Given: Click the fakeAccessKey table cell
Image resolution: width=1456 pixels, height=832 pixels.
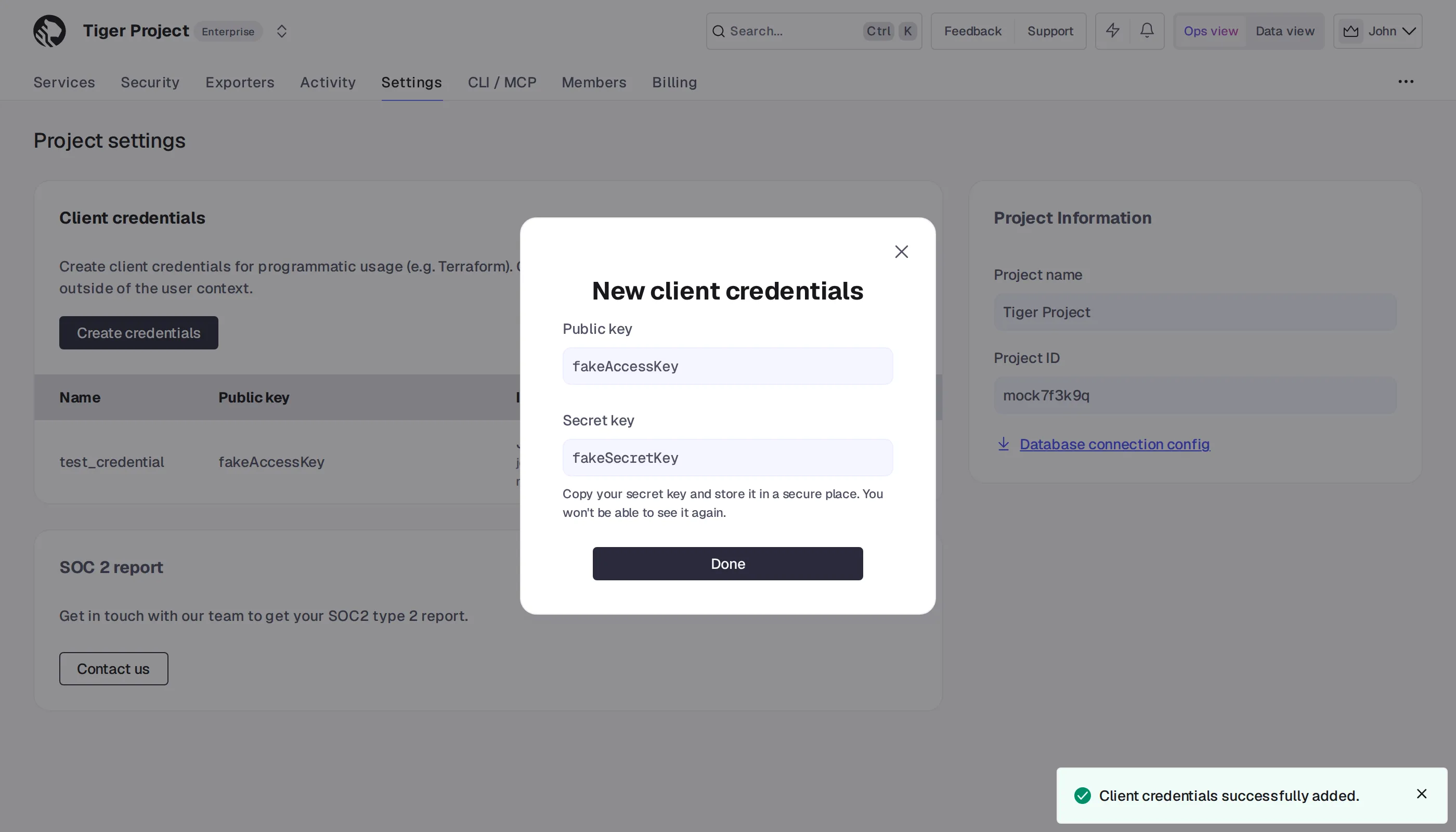Looking at the screenshot, I should [271, 462].
